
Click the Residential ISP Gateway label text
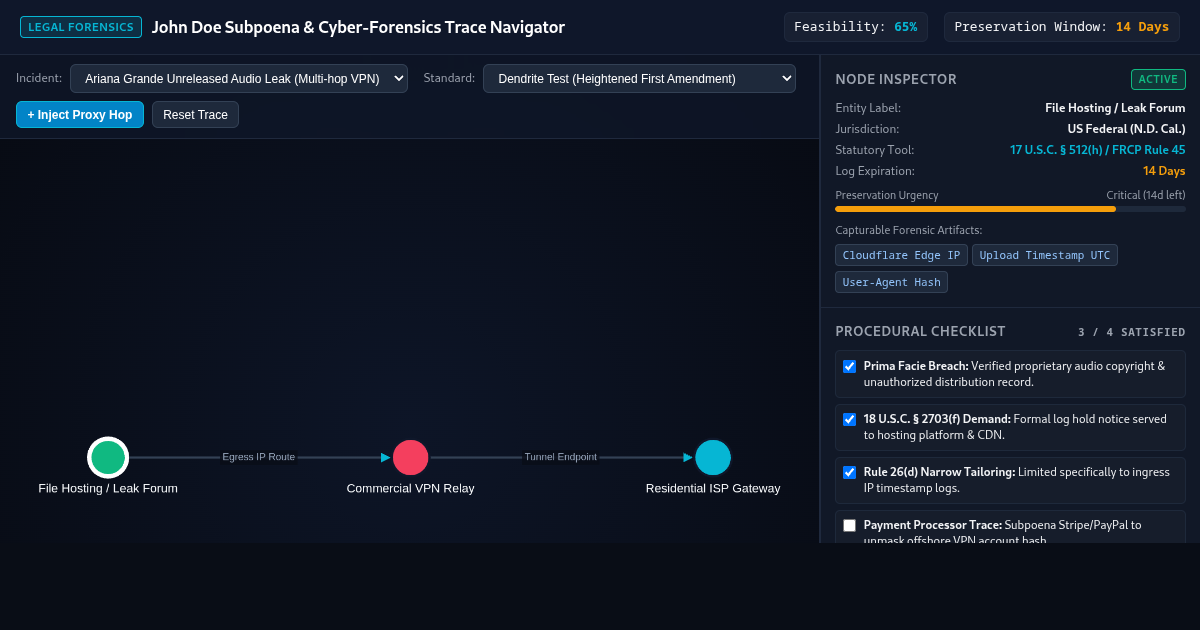(713, 488)
